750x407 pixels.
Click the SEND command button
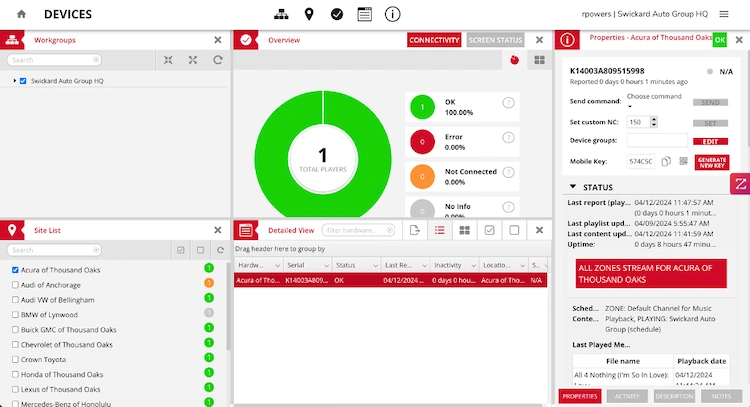(x=710, y=102)
